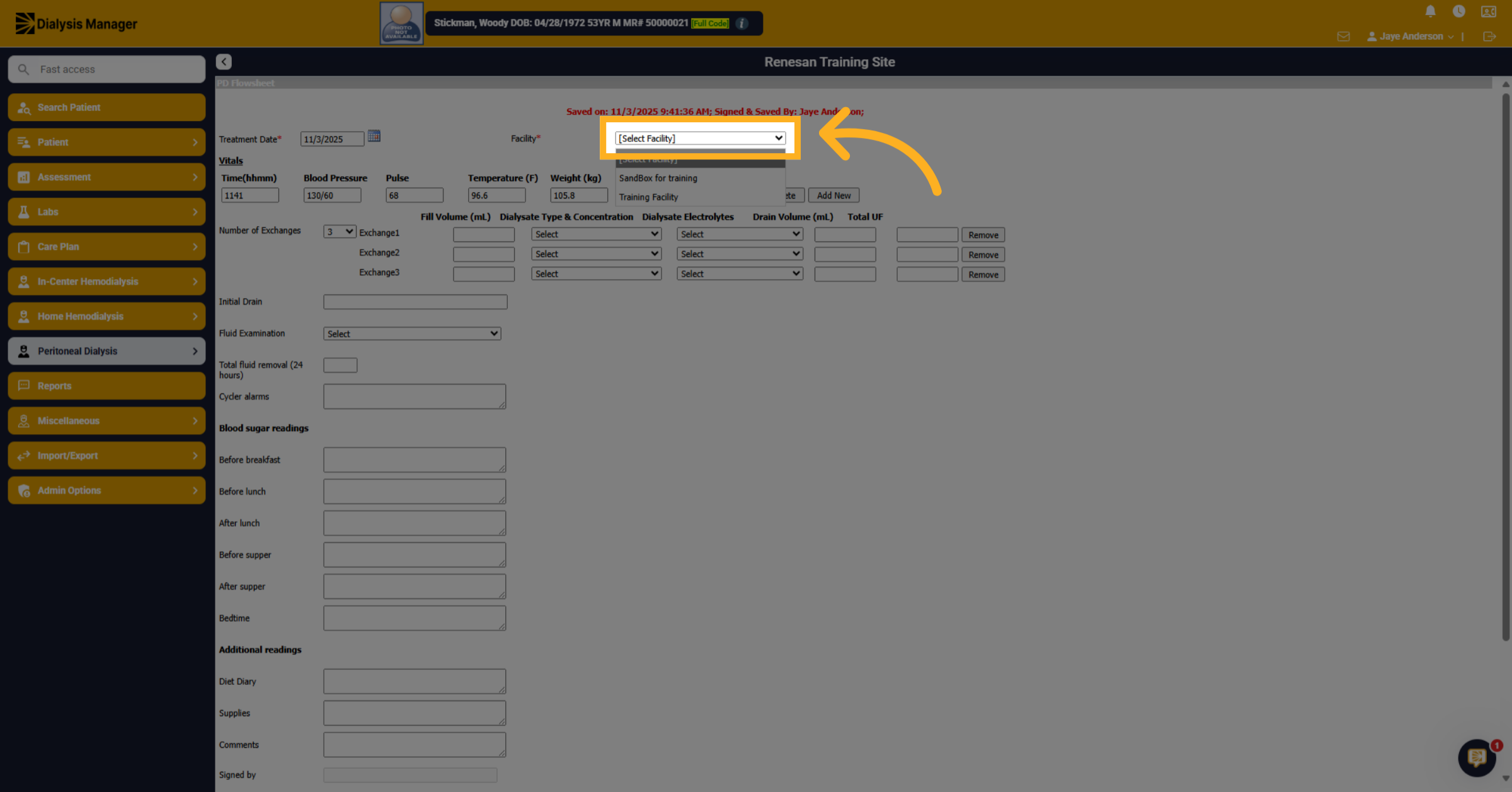The image size is (1512, 792).
Task: Remove the Exchange3 row
Action: 983,275
